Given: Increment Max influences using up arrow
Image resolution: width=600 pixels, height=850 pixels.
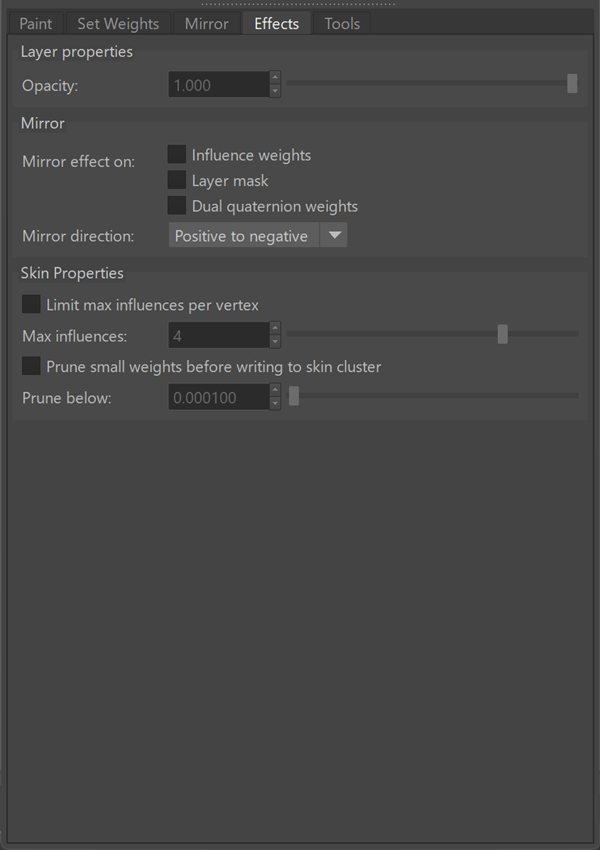Looking at the screenshot, I should 275,328.
